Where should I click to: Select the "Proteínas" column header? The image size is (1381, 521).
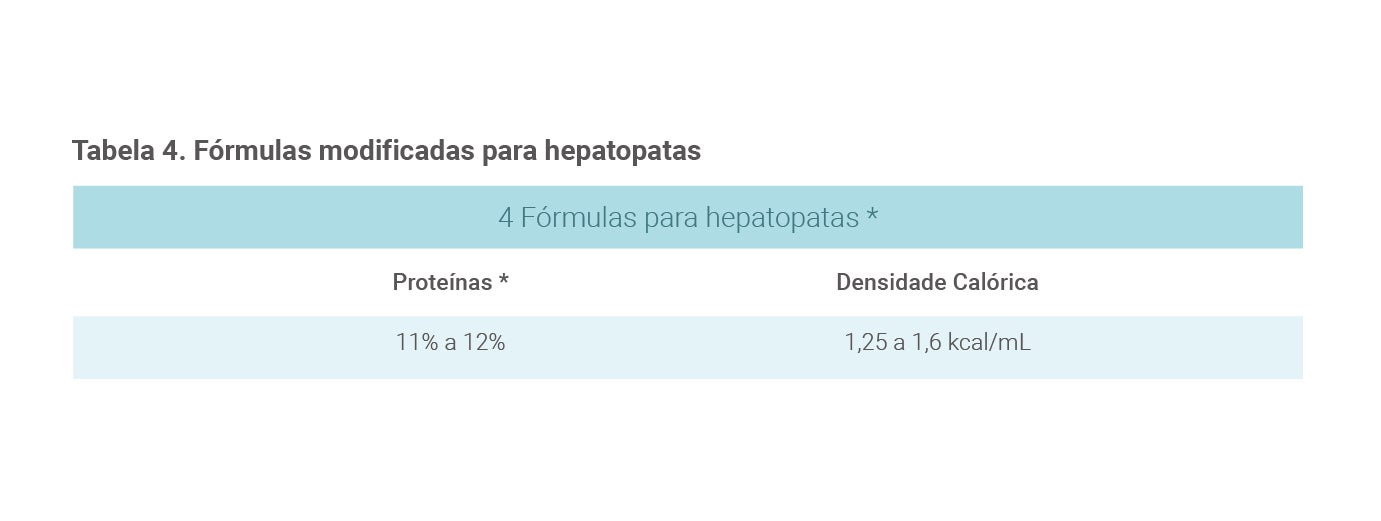point(442,283)
